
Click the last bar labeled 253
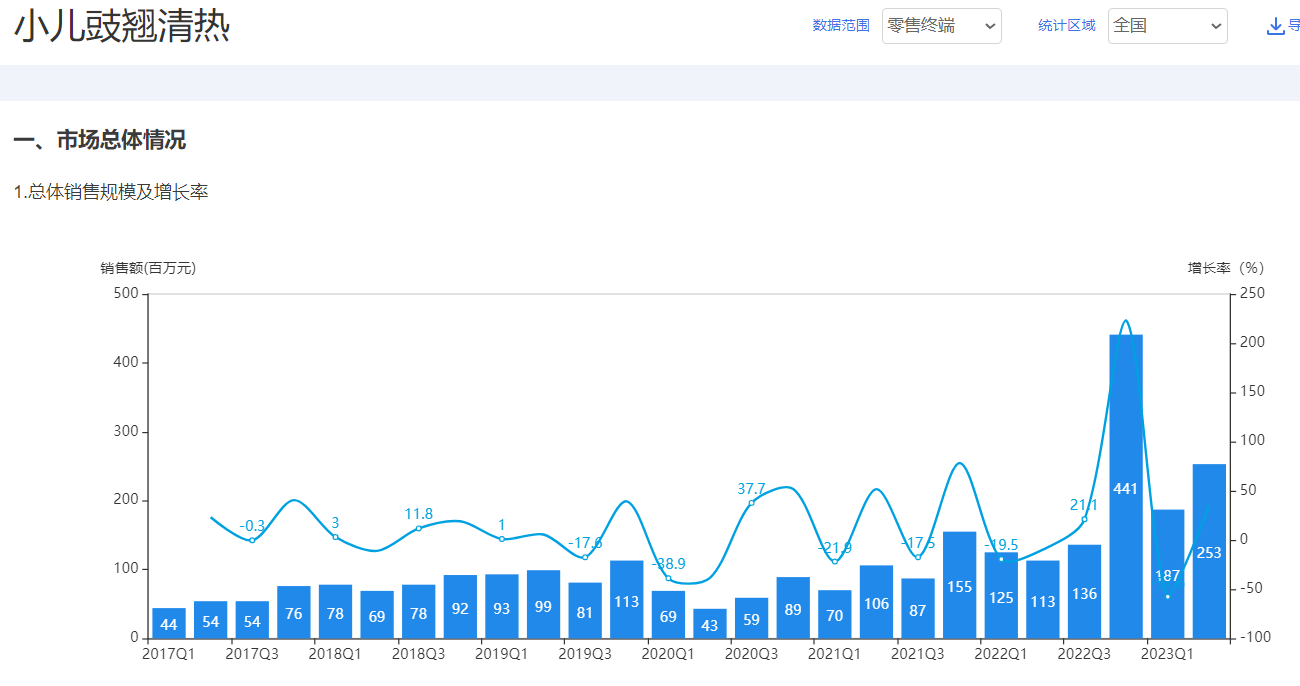pyautogui.click(x=1209, y=551)
